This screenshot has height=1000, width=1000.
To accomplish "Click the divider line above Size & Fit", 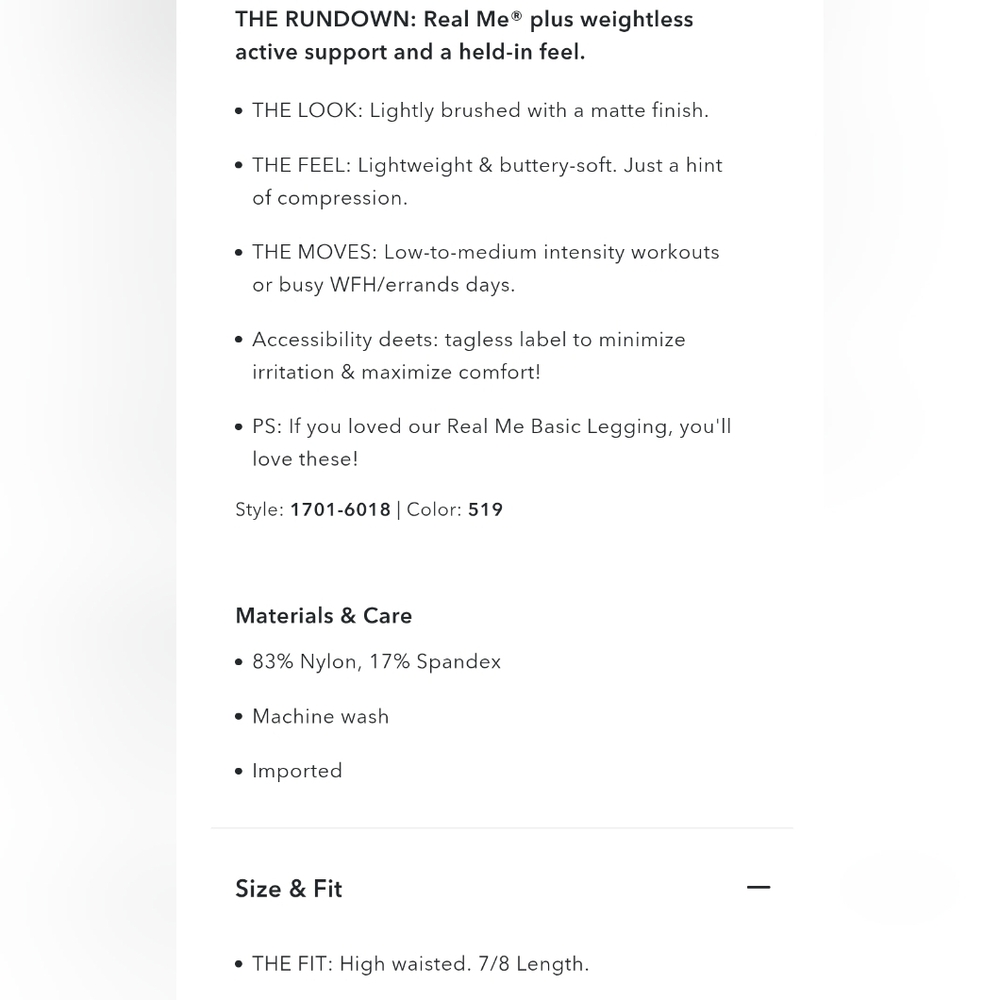I will click(x=502, y=828).
